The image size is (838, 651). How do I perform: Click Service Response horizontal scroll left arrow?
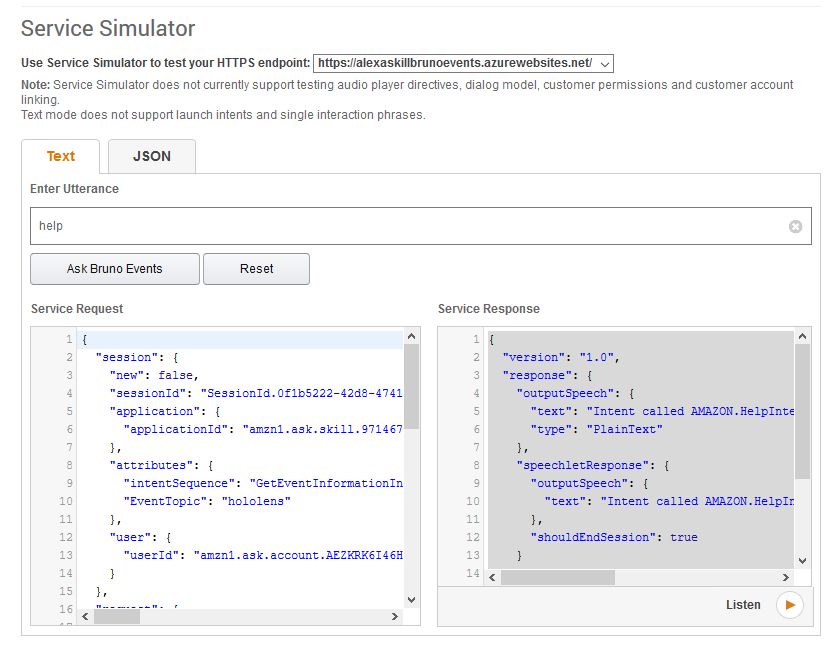click(x=492, y=578)
